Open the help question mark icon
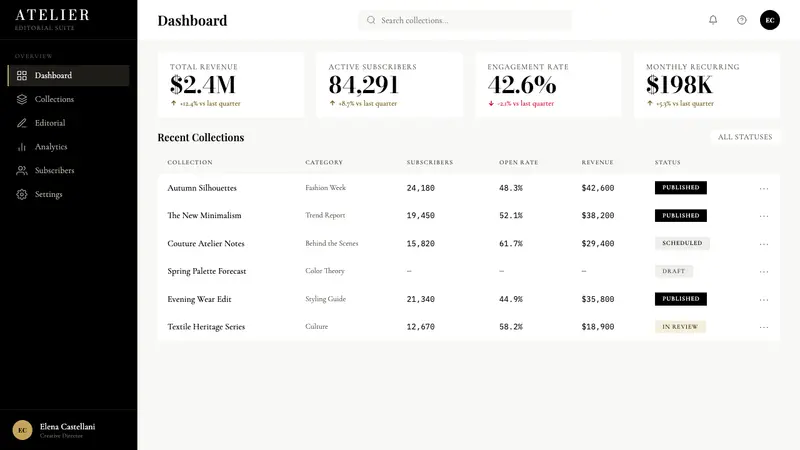This screenshot has width=800, height=450. [742, 20]
